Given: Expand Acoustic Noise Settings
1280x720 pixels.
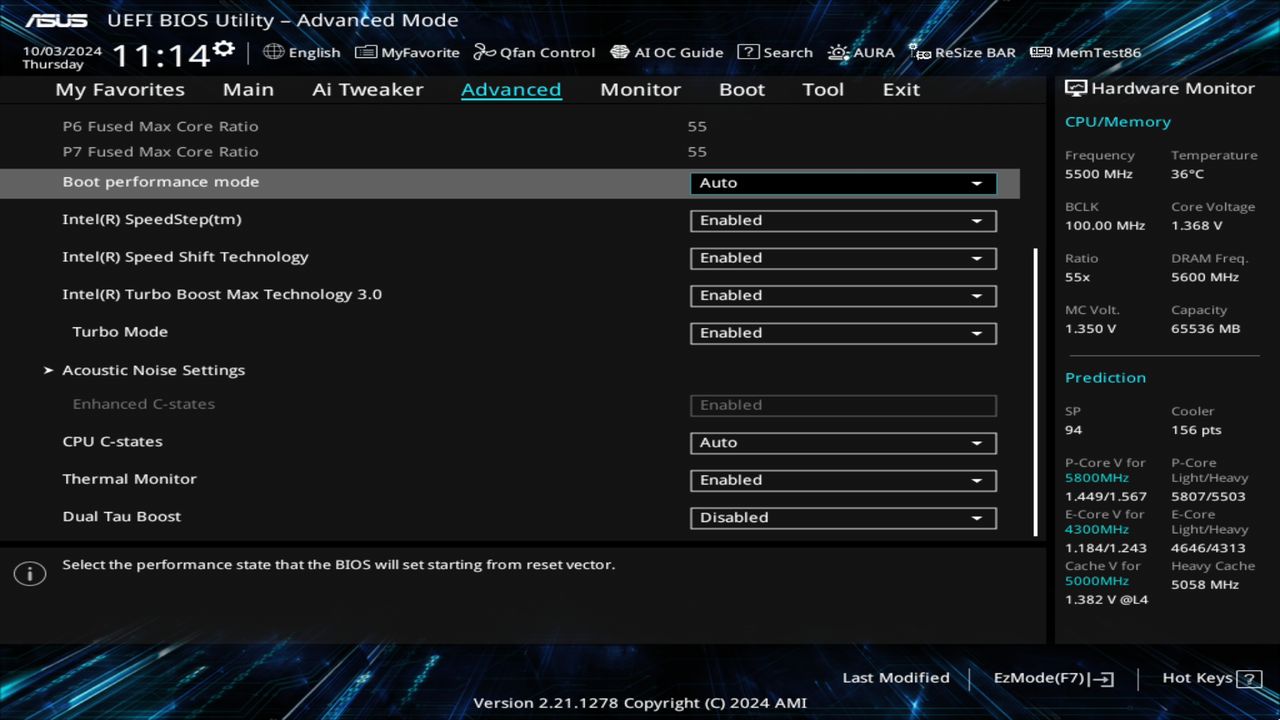Looking at the screenshot, I should click(153, 370).
